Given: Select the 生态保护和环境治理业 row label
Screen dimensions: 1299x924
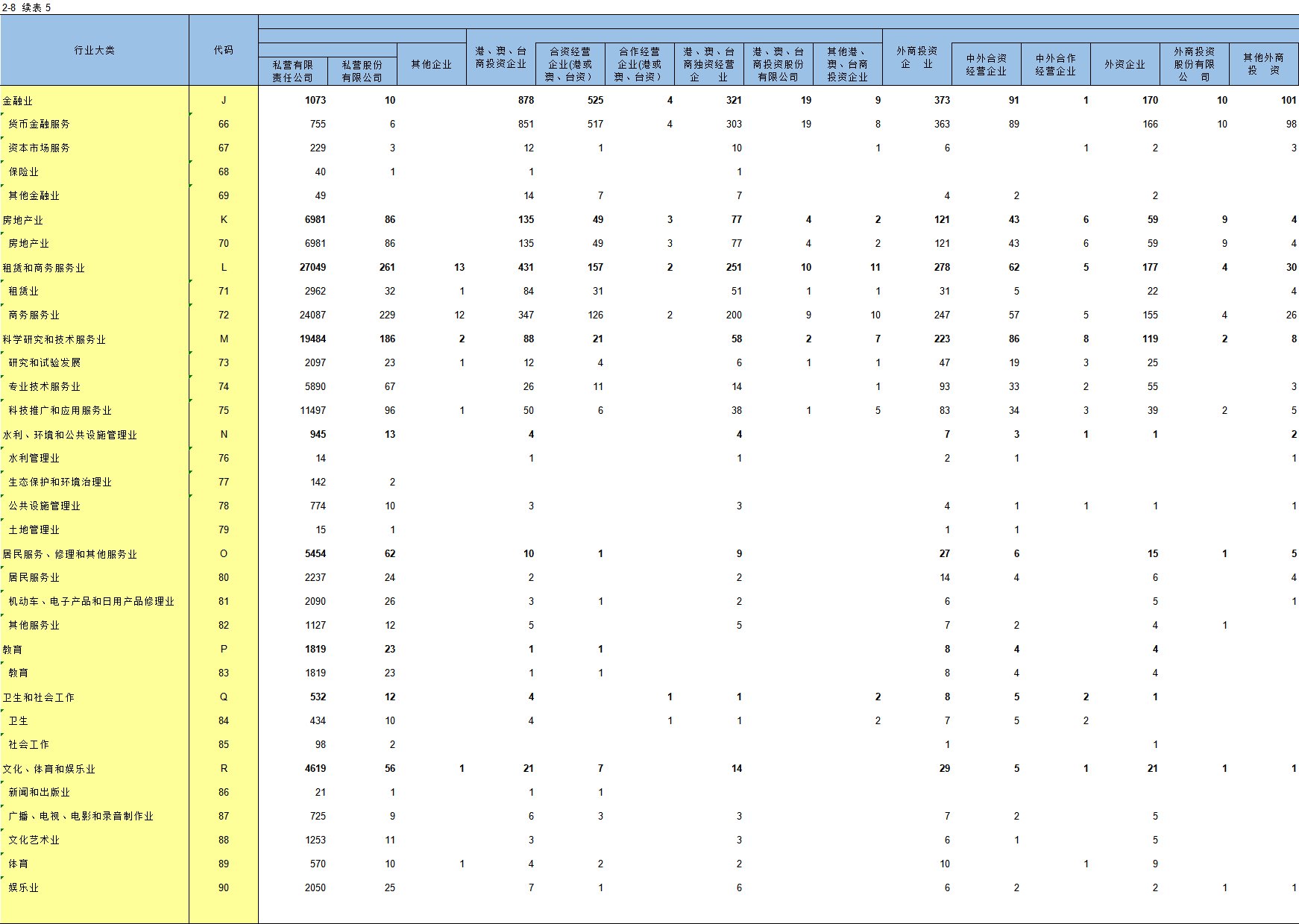Looking at the screenshot, I should [60, 483].
